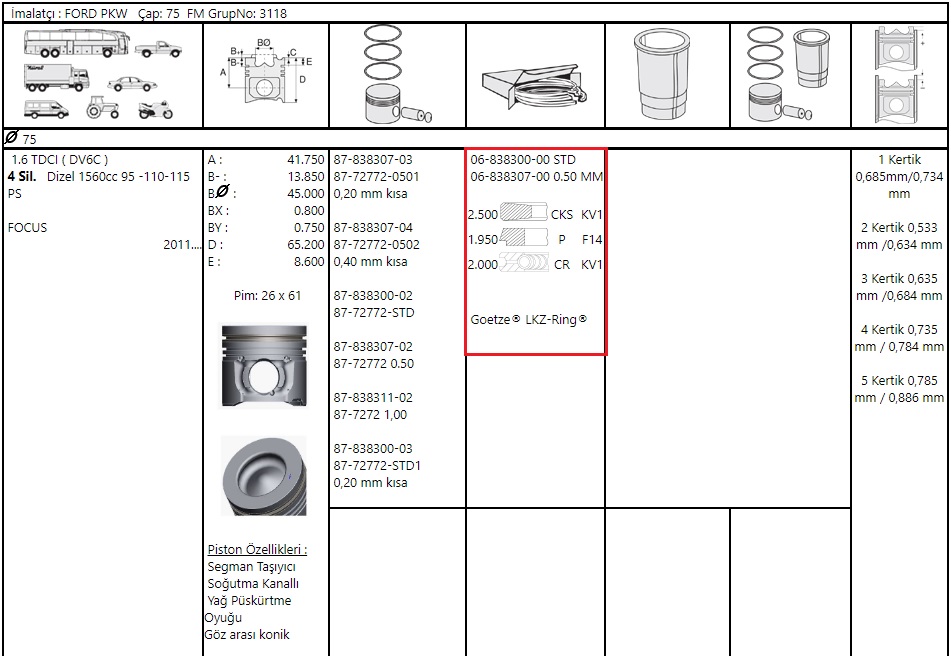
Task: Click the Göz arası konik feature
Action: tap(247, 635)
